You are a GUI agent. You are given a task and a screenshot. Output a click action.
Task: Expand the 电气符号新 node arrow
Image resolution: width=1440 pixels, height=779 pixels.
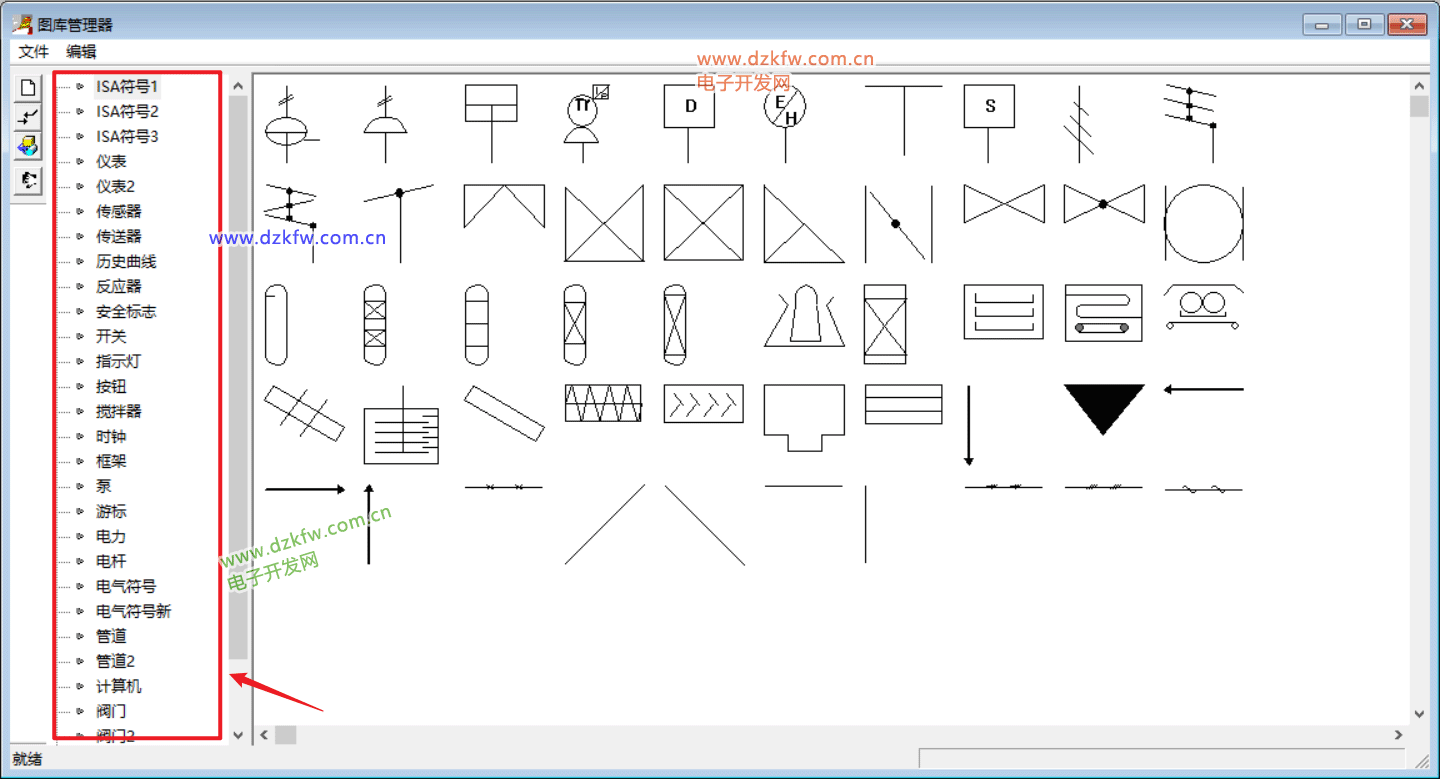pyautogui.click(x=80, y=611)
